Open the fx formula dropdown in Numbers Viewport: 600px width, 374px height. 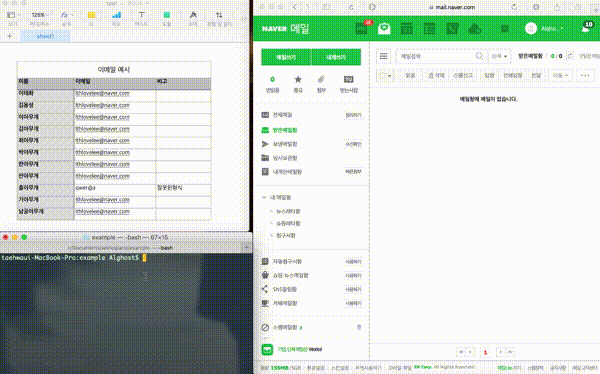[x=67, y=15]
